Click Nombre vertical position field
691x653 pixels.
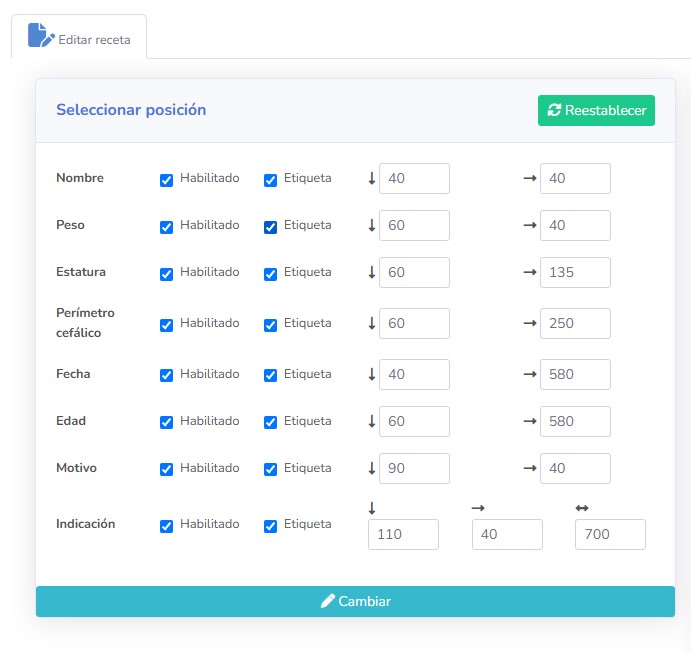pyautogui.click(x=414, y=178)
